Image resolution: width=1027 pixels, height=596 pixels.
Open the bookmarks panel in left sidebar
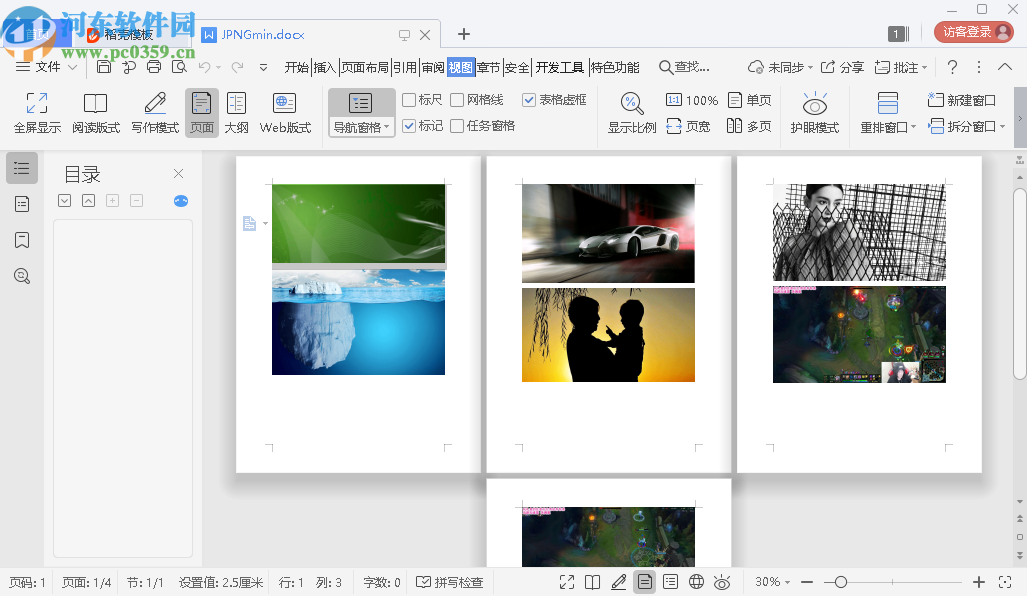(21, 239)
